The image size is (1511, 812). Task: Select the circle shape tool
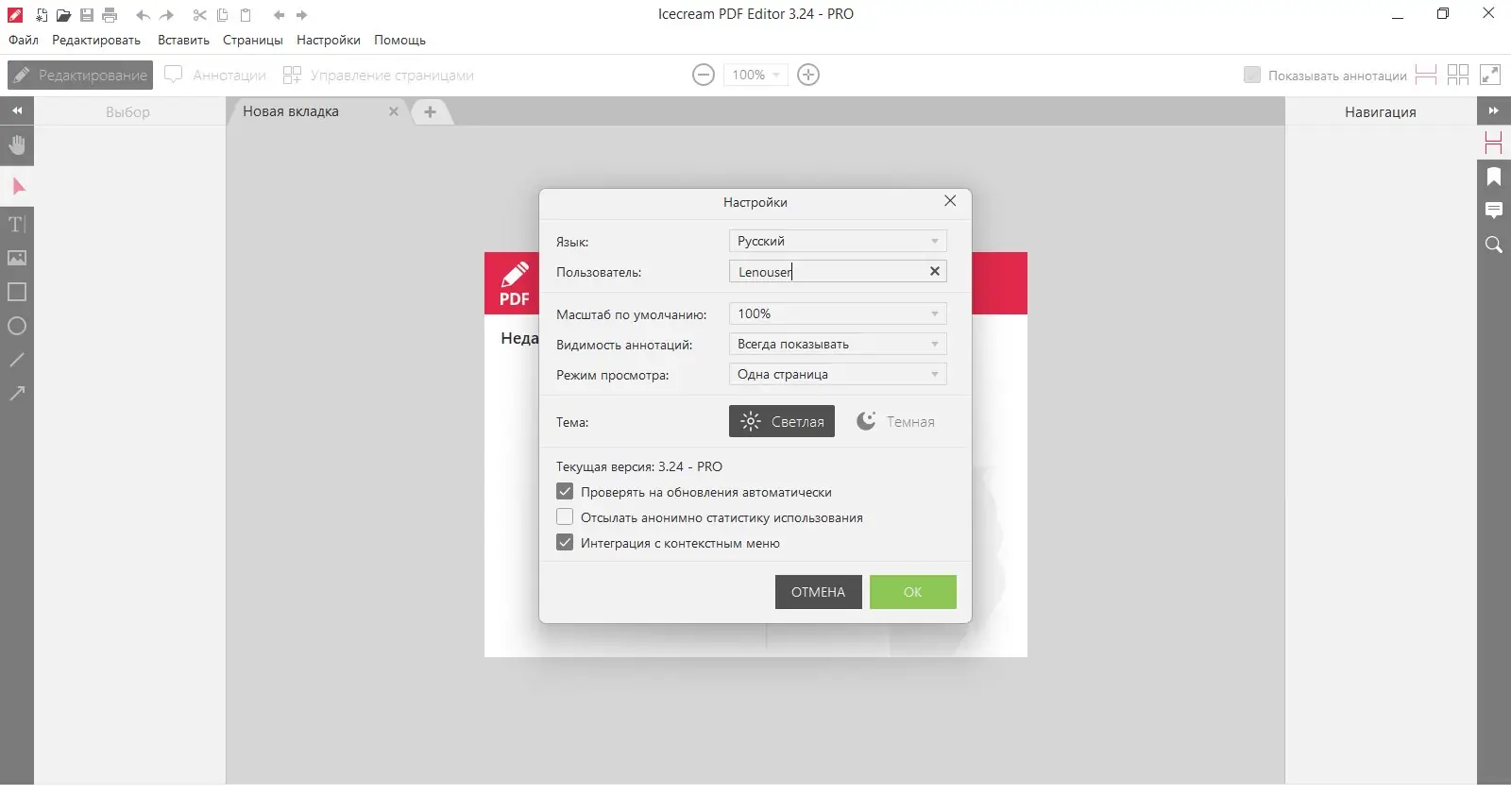click(x=17, y=326)
